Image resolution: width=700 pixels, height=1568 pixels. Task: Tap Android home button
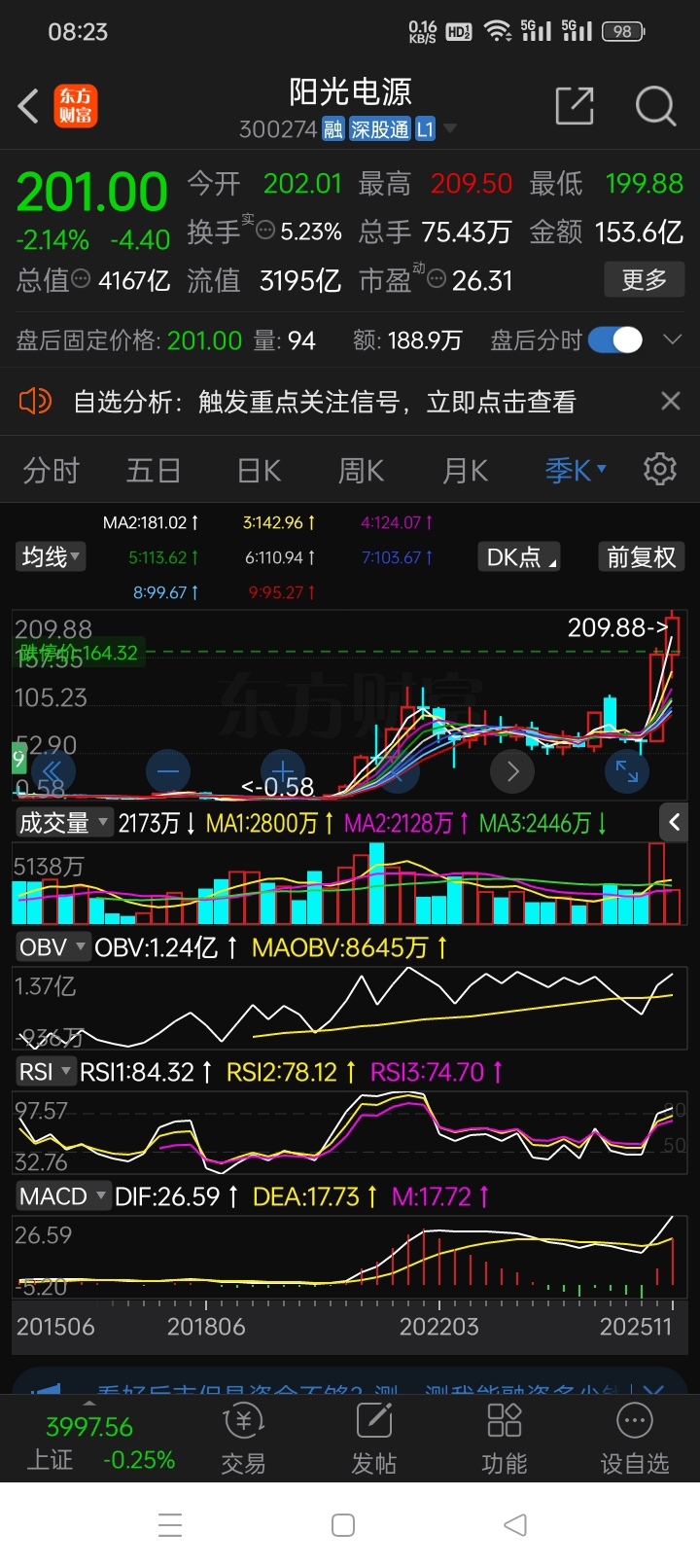(343, 1524)
